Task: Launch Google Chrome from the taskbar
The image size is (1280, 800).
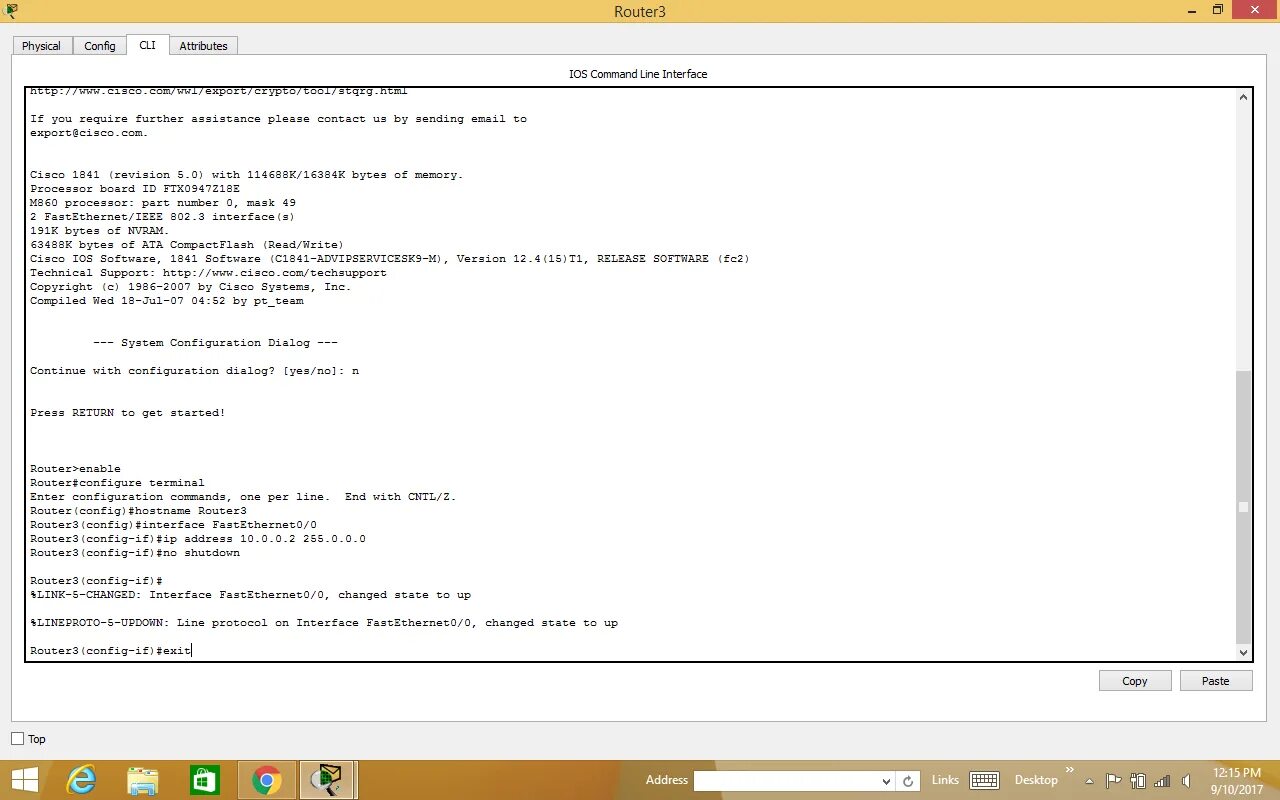Action: [x=267, y=780]
